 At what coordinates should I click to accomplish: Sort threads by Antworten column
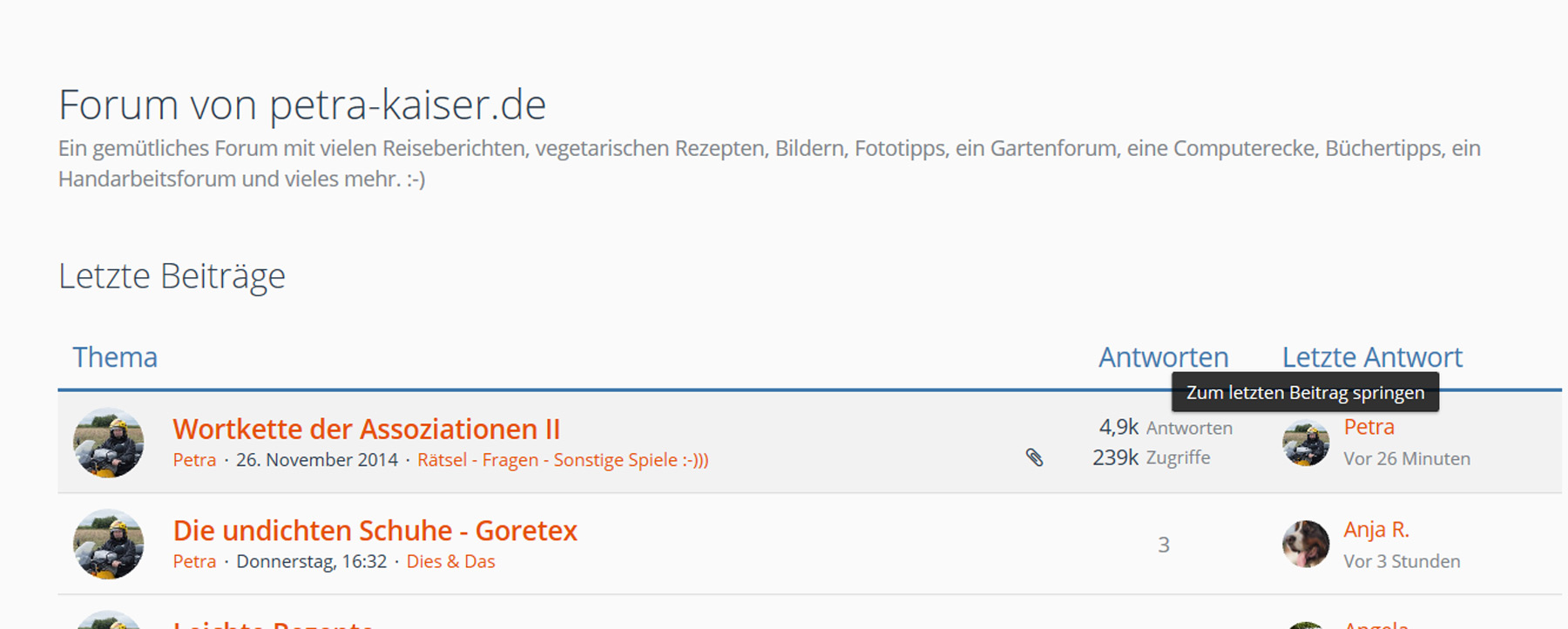(1163, 357)
